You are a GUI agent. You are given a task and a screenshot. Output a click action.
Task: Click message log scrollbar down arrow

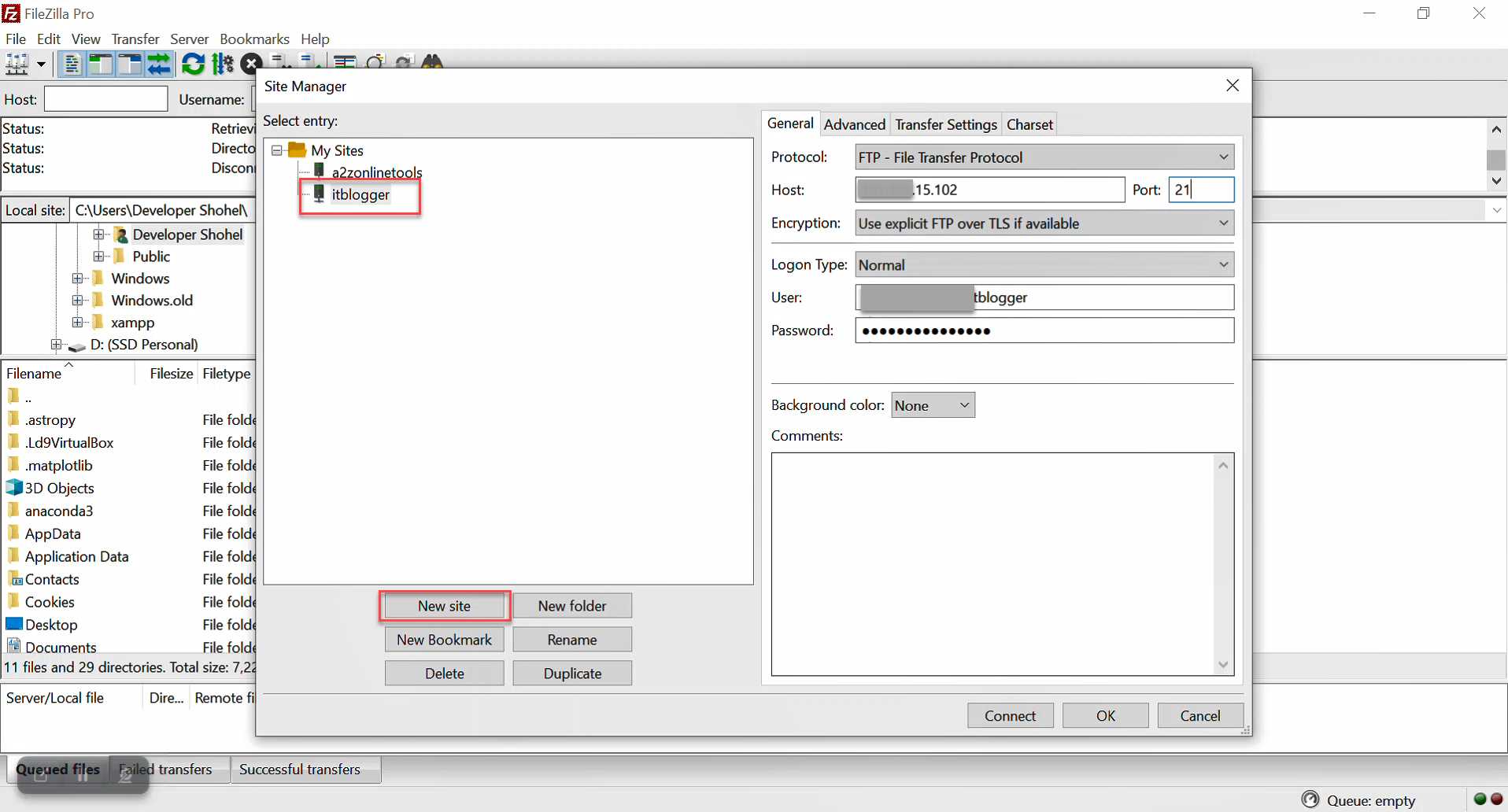[1496, 181]
